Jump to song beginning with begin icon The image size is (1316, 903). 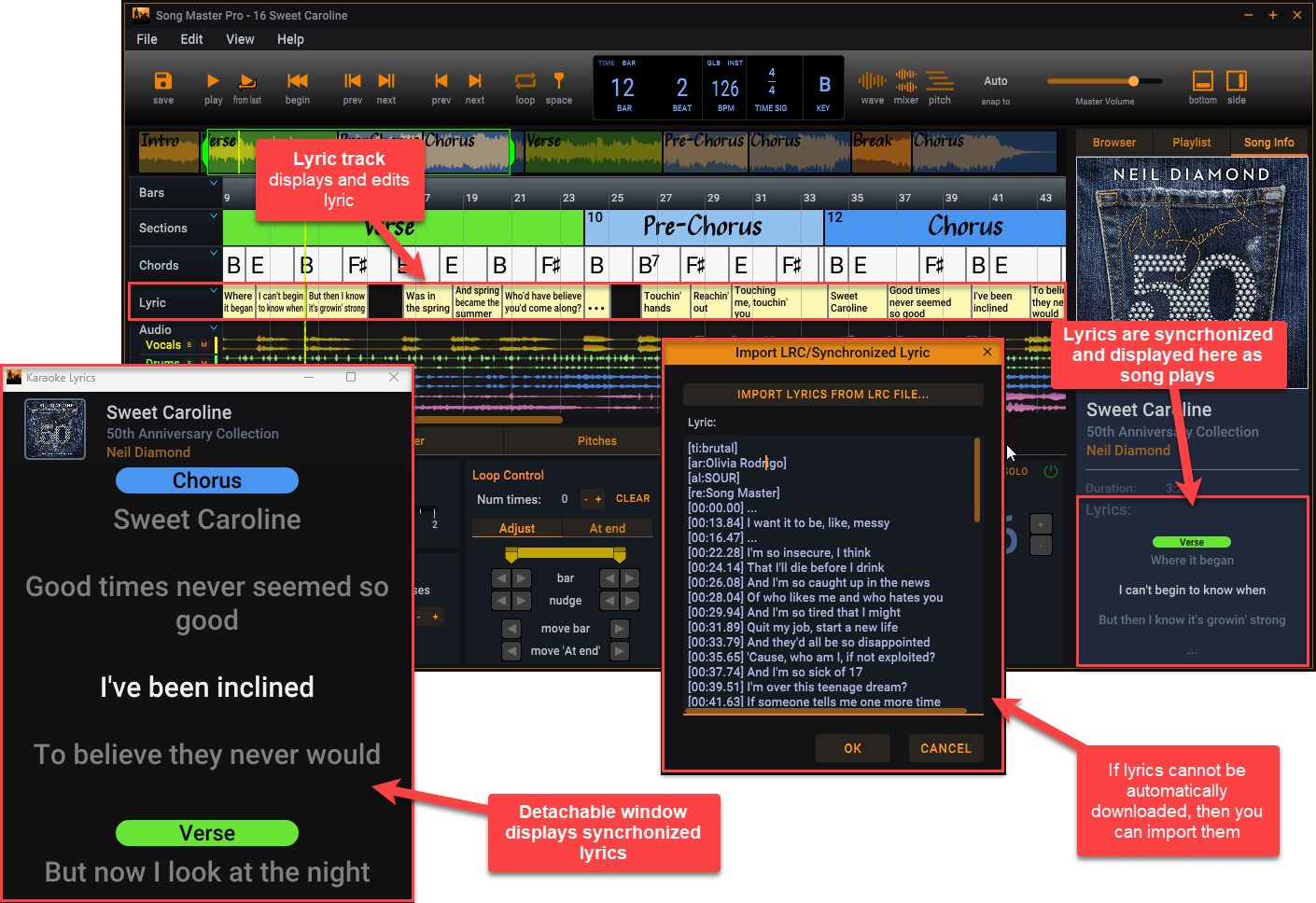298,82
